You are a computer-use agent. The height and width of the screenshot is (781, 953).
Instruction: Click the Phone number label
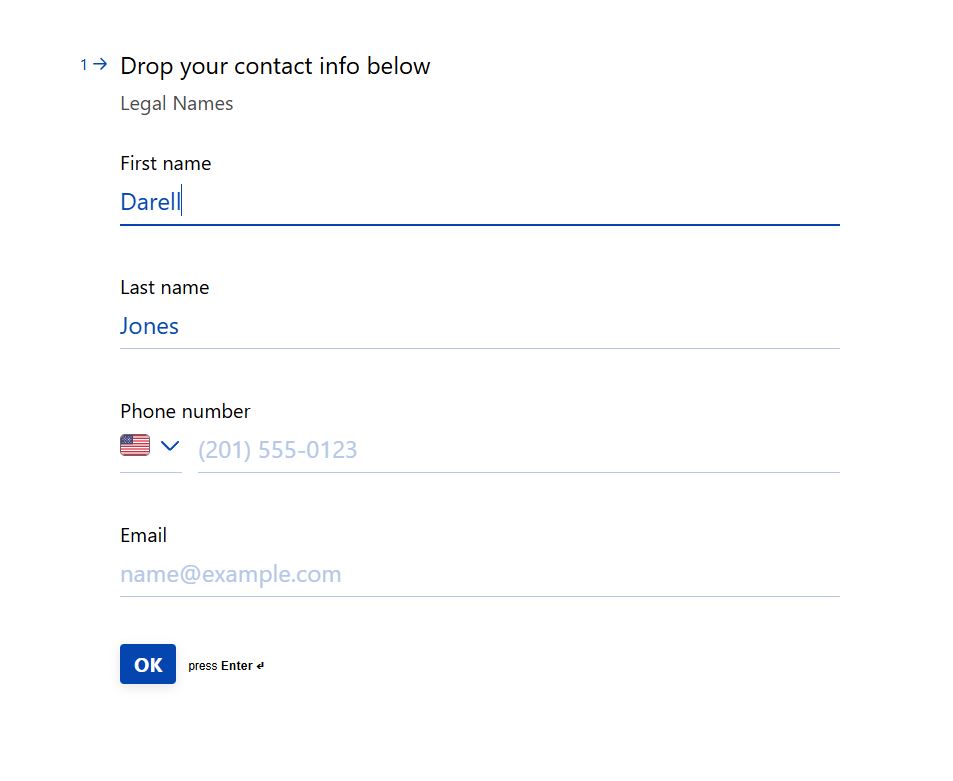[185, 411]
